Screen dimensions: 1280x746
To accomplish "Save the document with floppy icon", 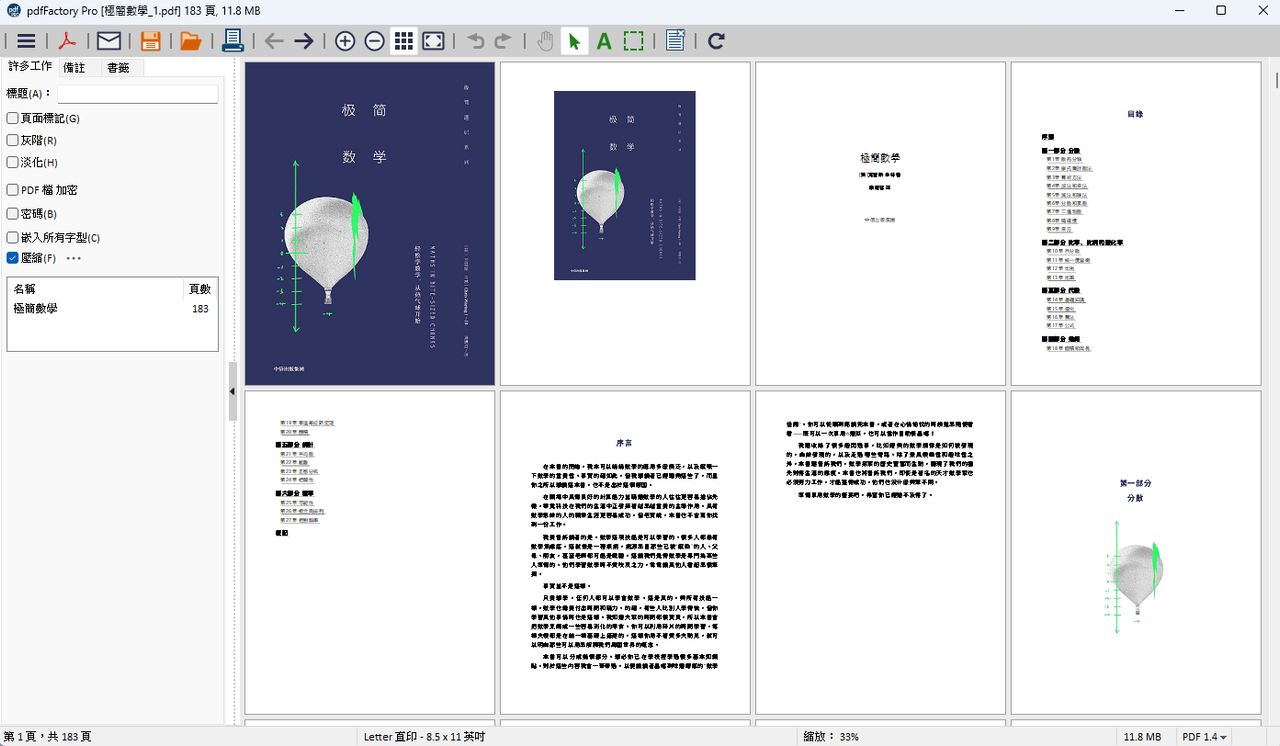I will 150,41.
